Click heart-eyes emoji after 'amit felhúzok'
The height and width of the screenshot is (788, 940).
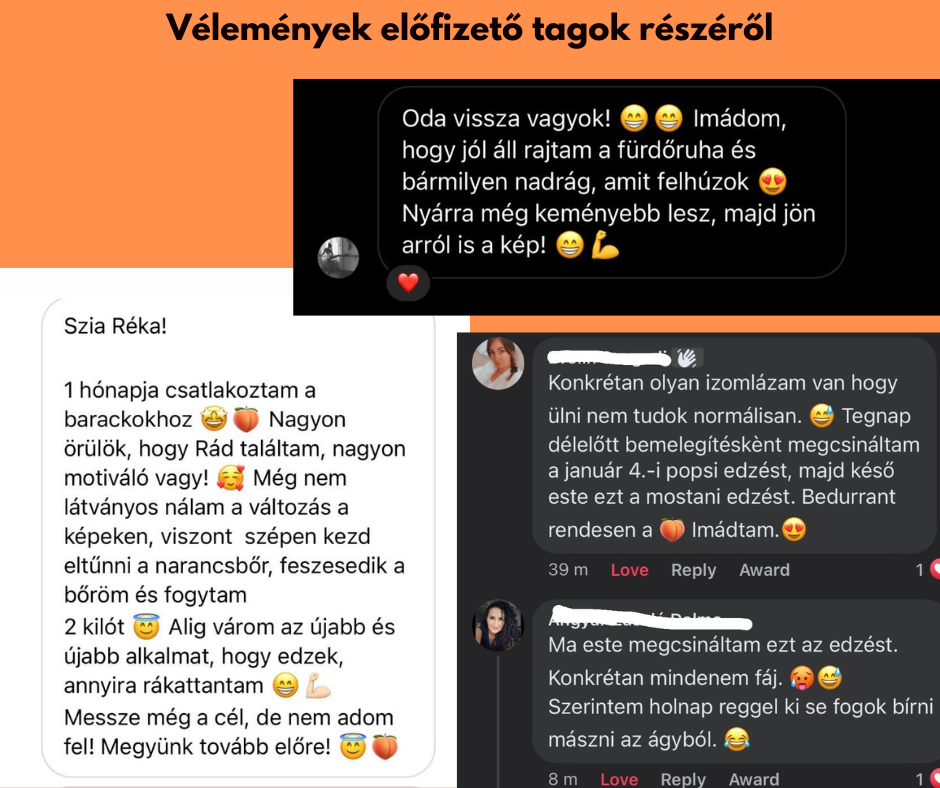click(x=773, y=182)
